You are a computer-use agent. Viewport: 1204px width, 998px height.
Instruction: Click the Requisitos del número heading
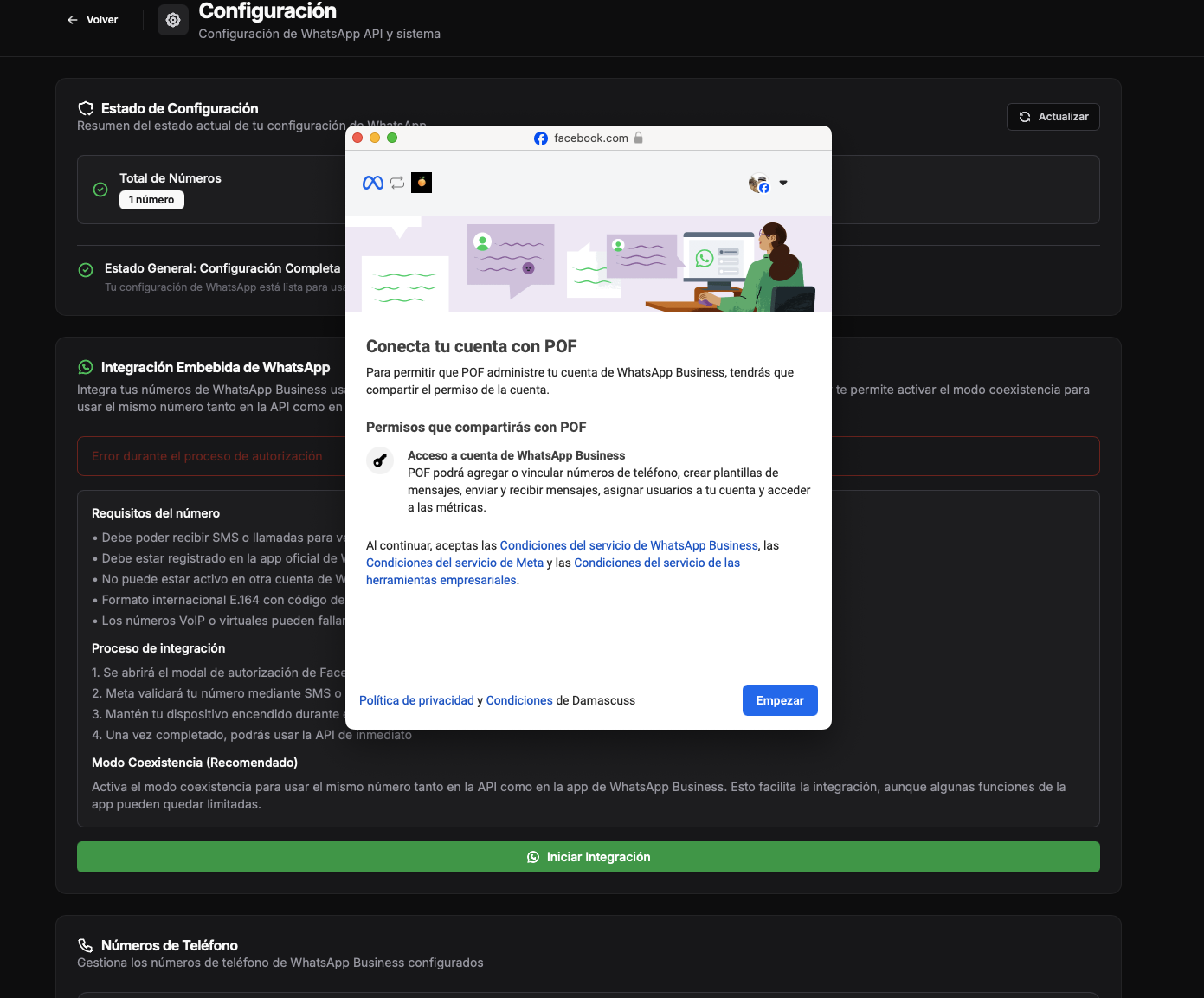click(x=156, y=513)
